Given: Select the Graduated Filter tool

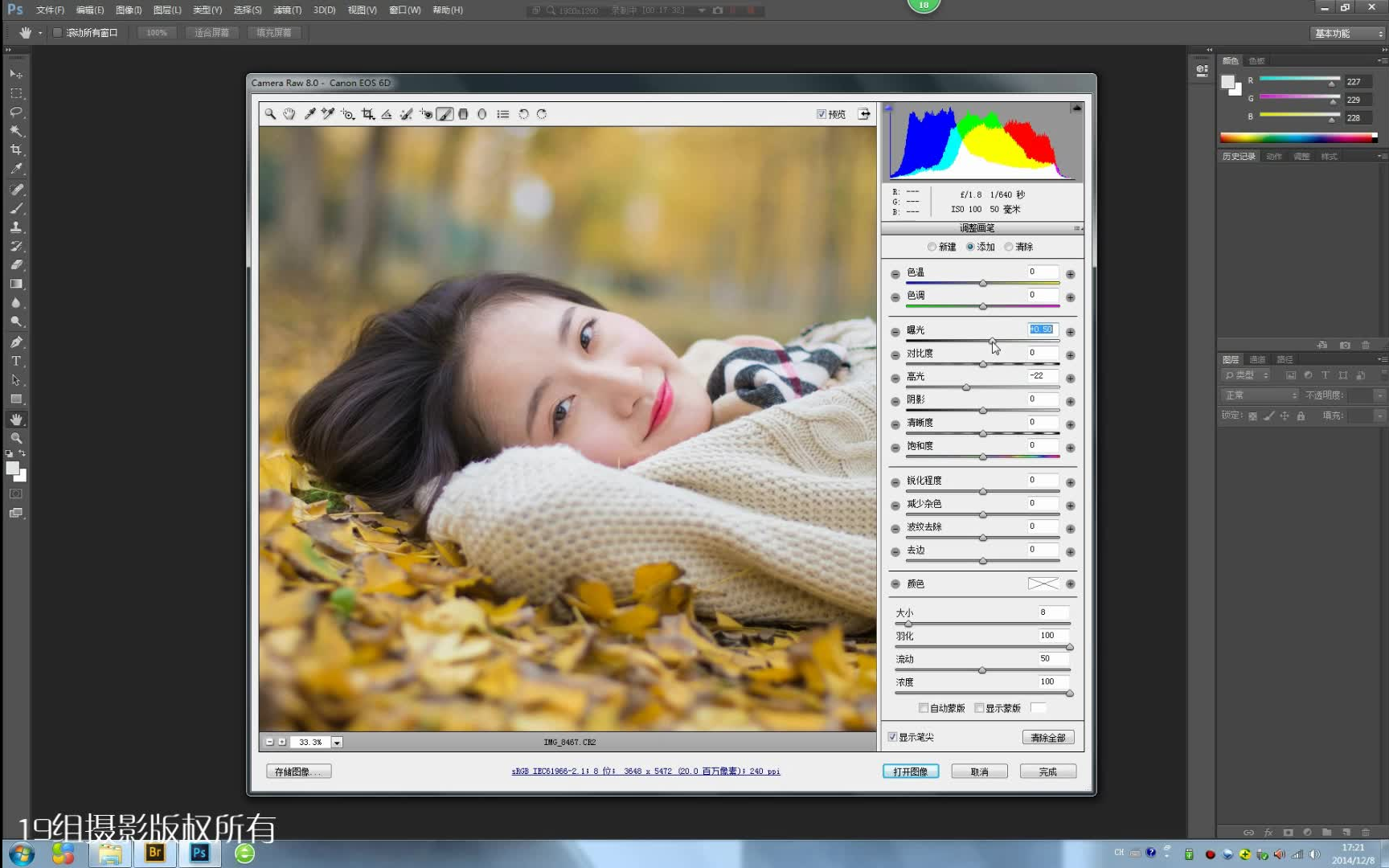Looking at the screenshot, I should [464, 114].
